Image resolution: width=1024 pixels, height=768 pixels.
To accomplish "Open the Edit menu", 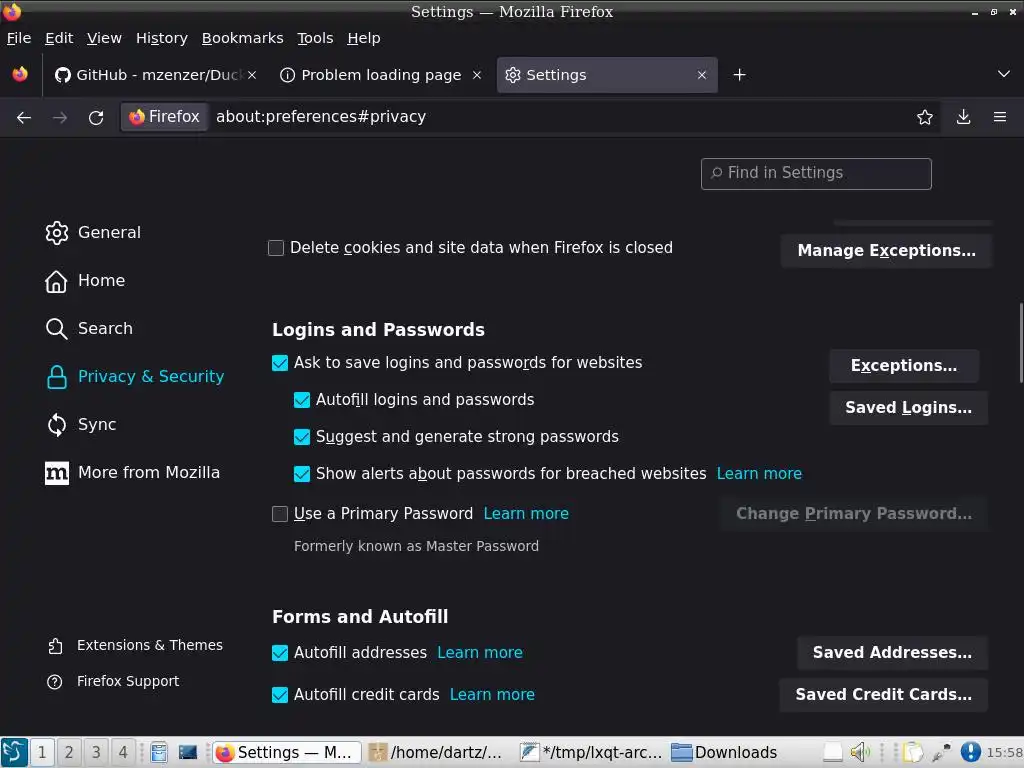I will click(x=59, y=38).
